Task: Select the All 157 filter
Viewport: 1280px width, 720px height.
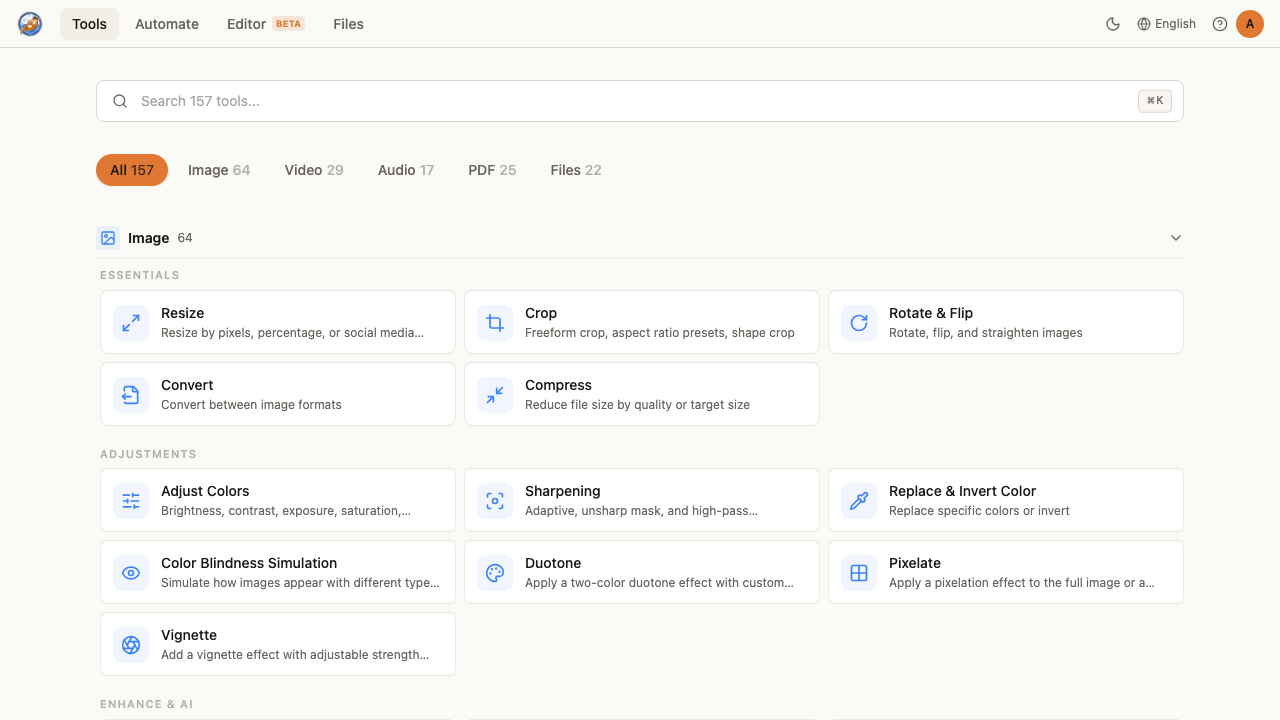Action: 132,170
